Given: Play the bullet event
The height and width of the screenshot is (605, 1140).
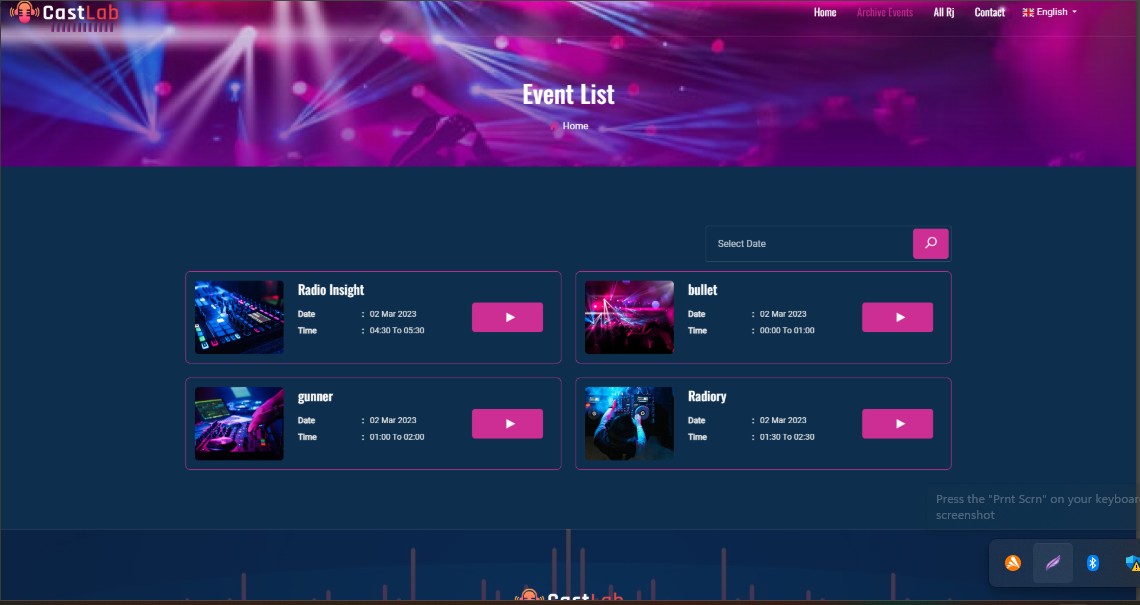Looking at the screenshot, I should [x=897, y=317].
